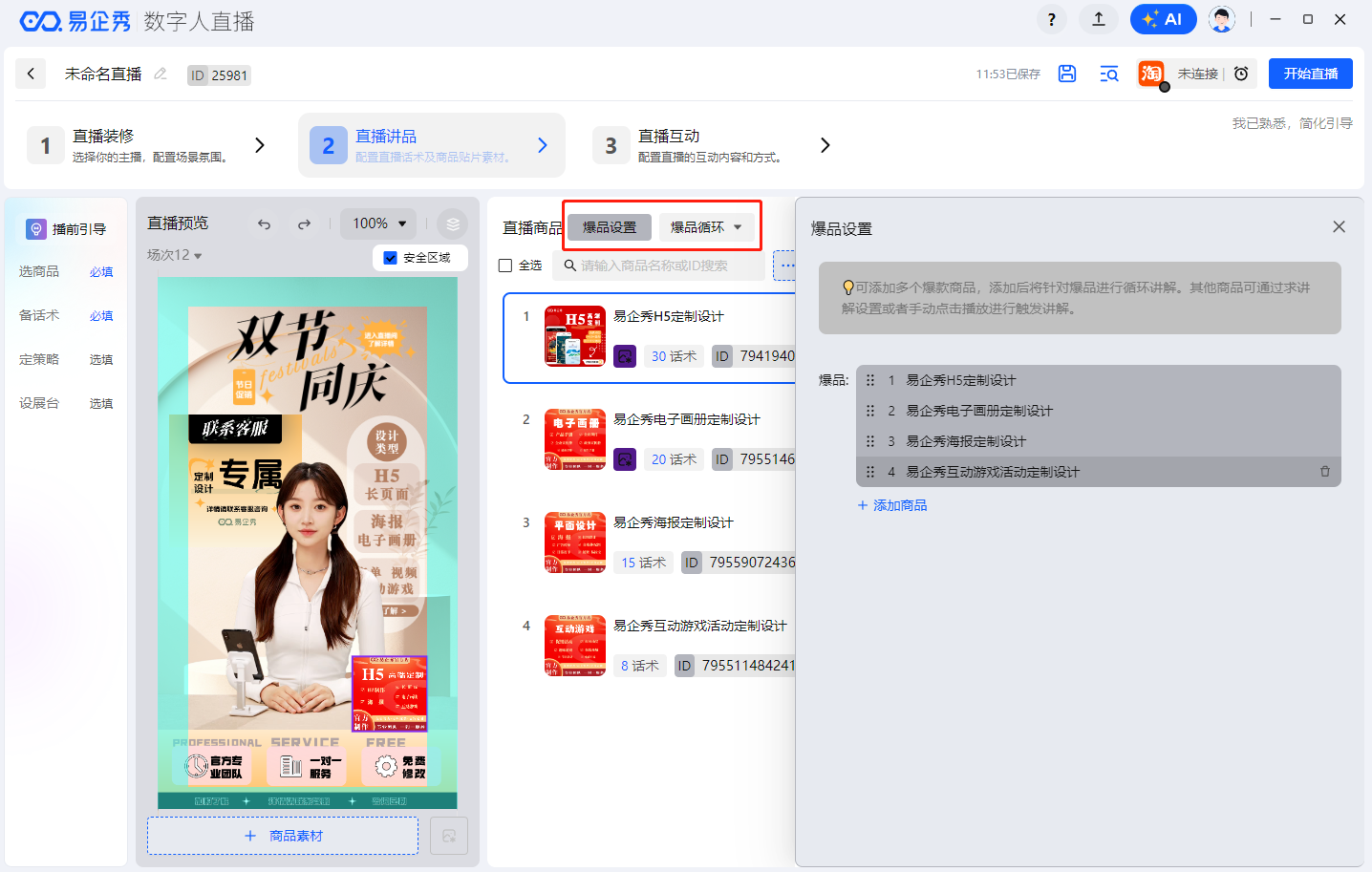Open the list search icon beside save

[x=1109, y=74]
